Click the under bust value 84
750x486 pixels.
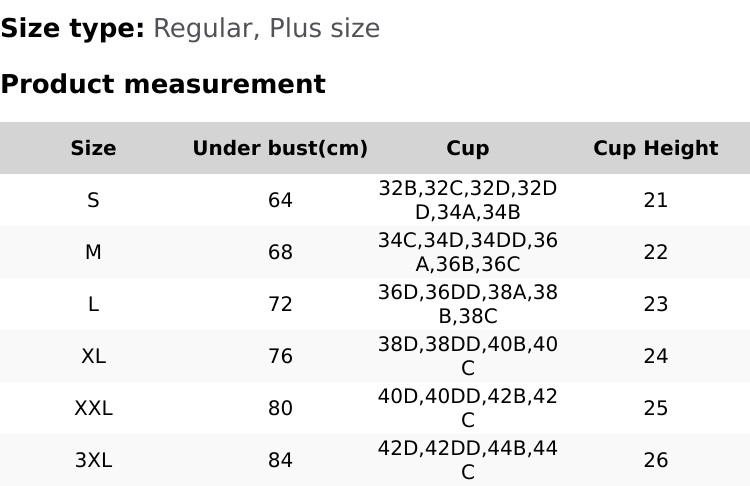[x=280, y=460]
